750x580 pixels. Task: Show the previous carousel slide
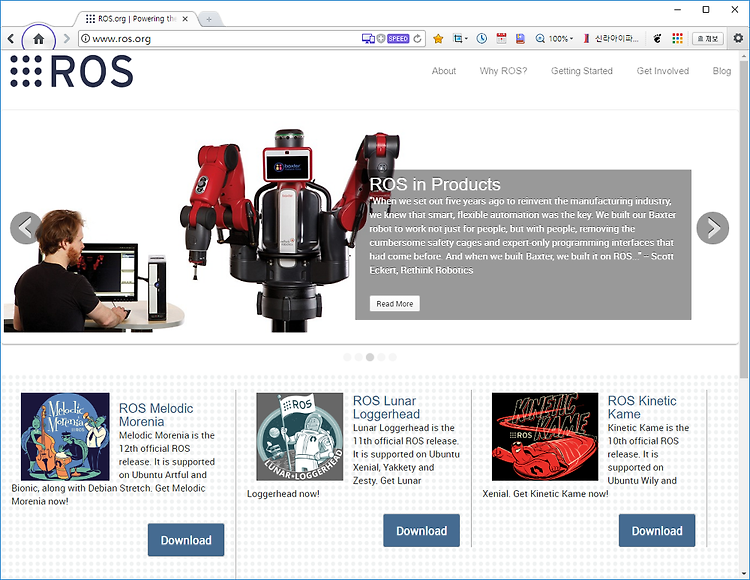[x=26, y=228]
